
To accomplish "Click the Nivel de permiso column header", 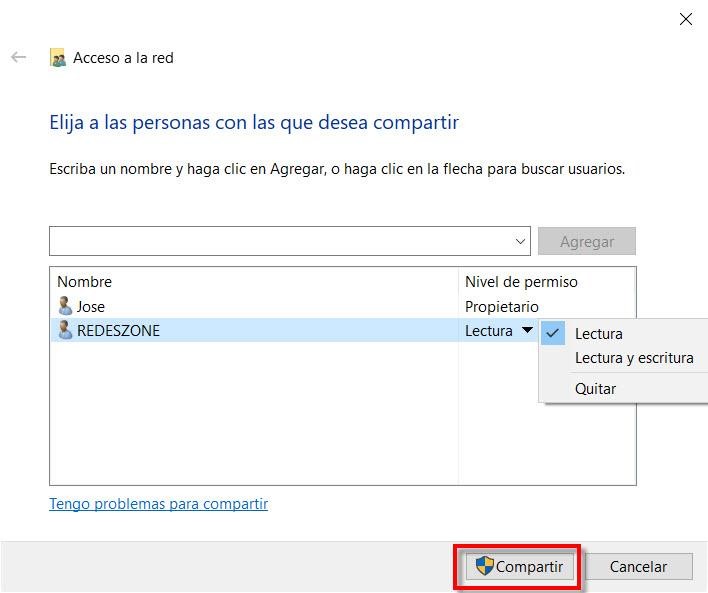I will point(521,282).
